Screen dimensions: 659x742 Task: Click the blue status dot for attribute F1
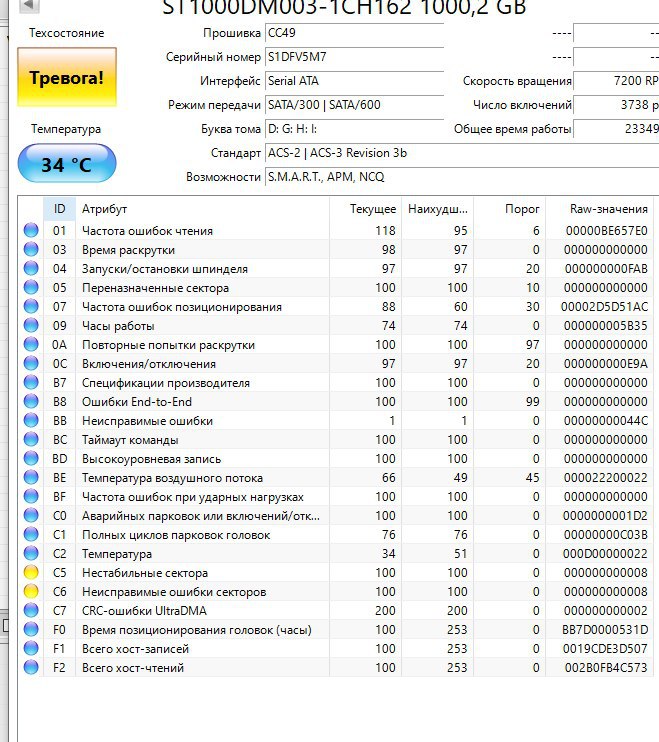pos(31,648)
